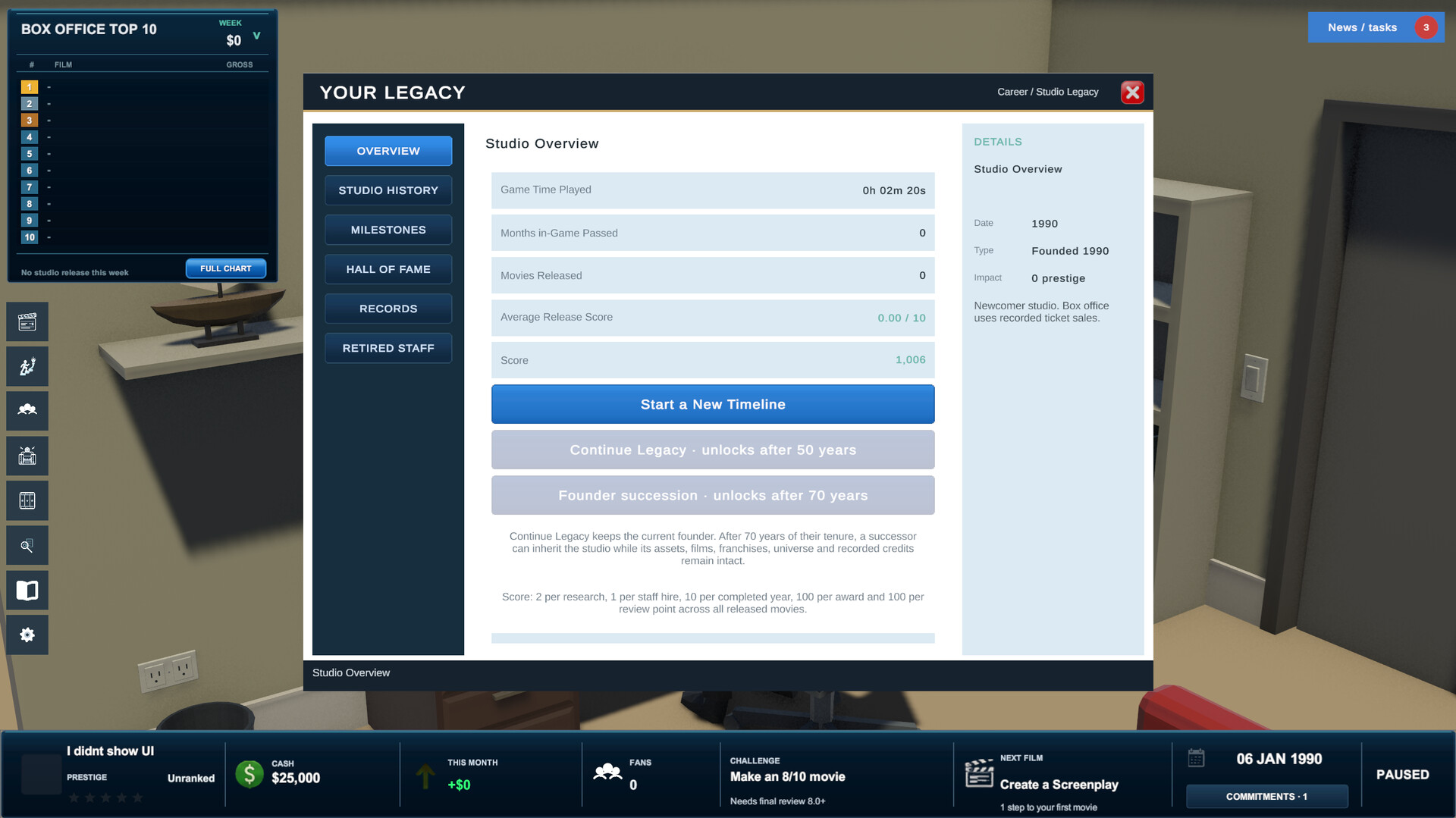
Task: Click Founder succession locked button
Action: point(713,495)
